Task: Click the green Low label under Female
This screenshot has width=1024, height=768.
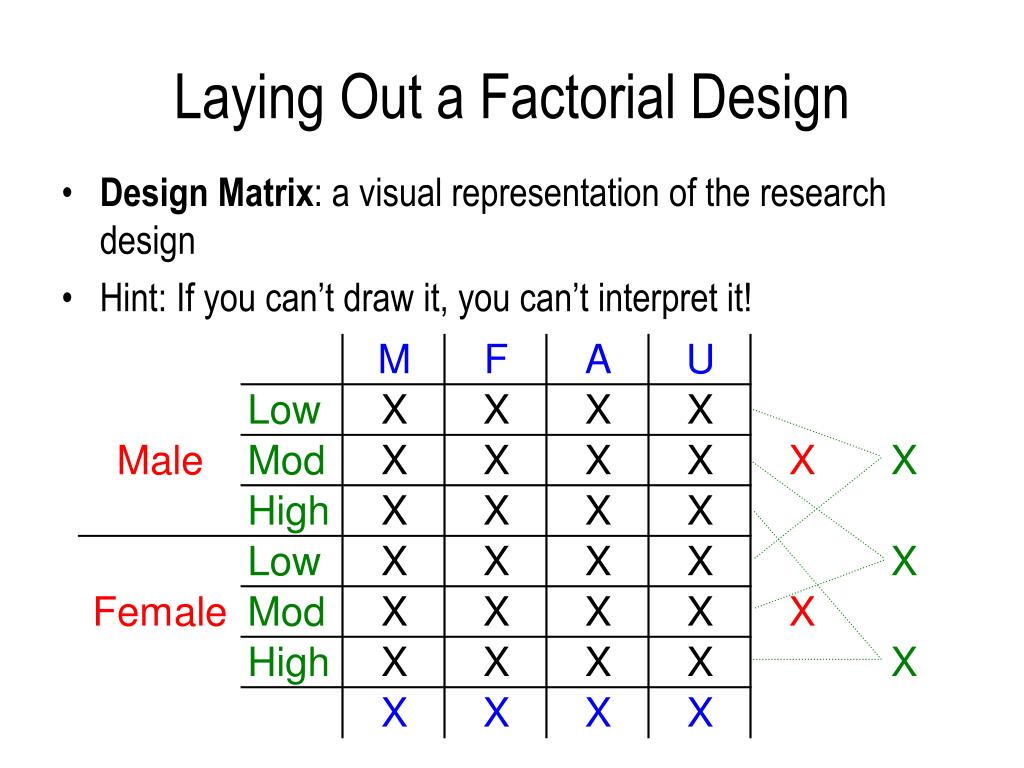Action: [284, 562]
